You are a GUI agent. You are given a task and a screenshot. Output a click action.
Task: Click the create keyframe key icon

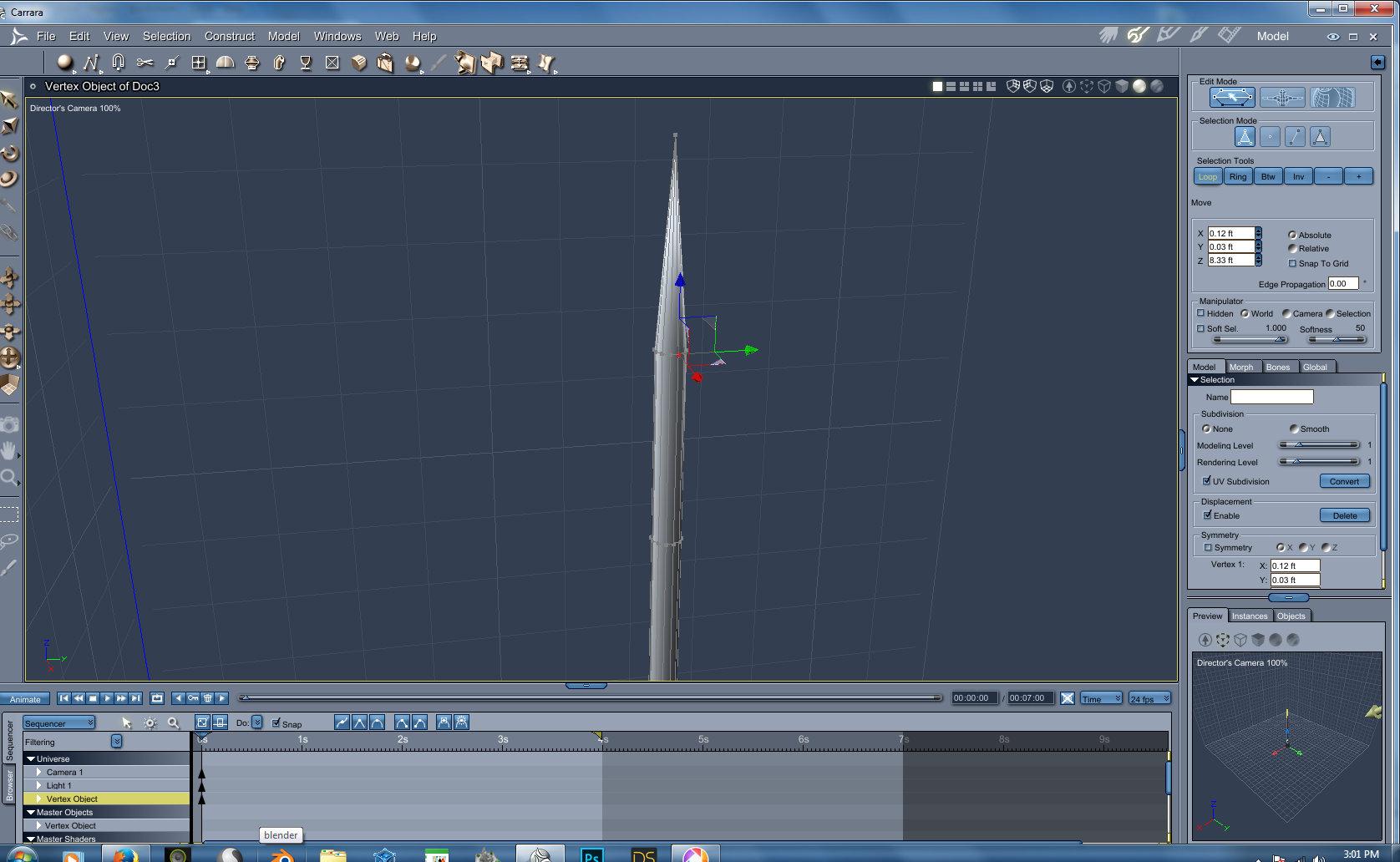(193, 698)
